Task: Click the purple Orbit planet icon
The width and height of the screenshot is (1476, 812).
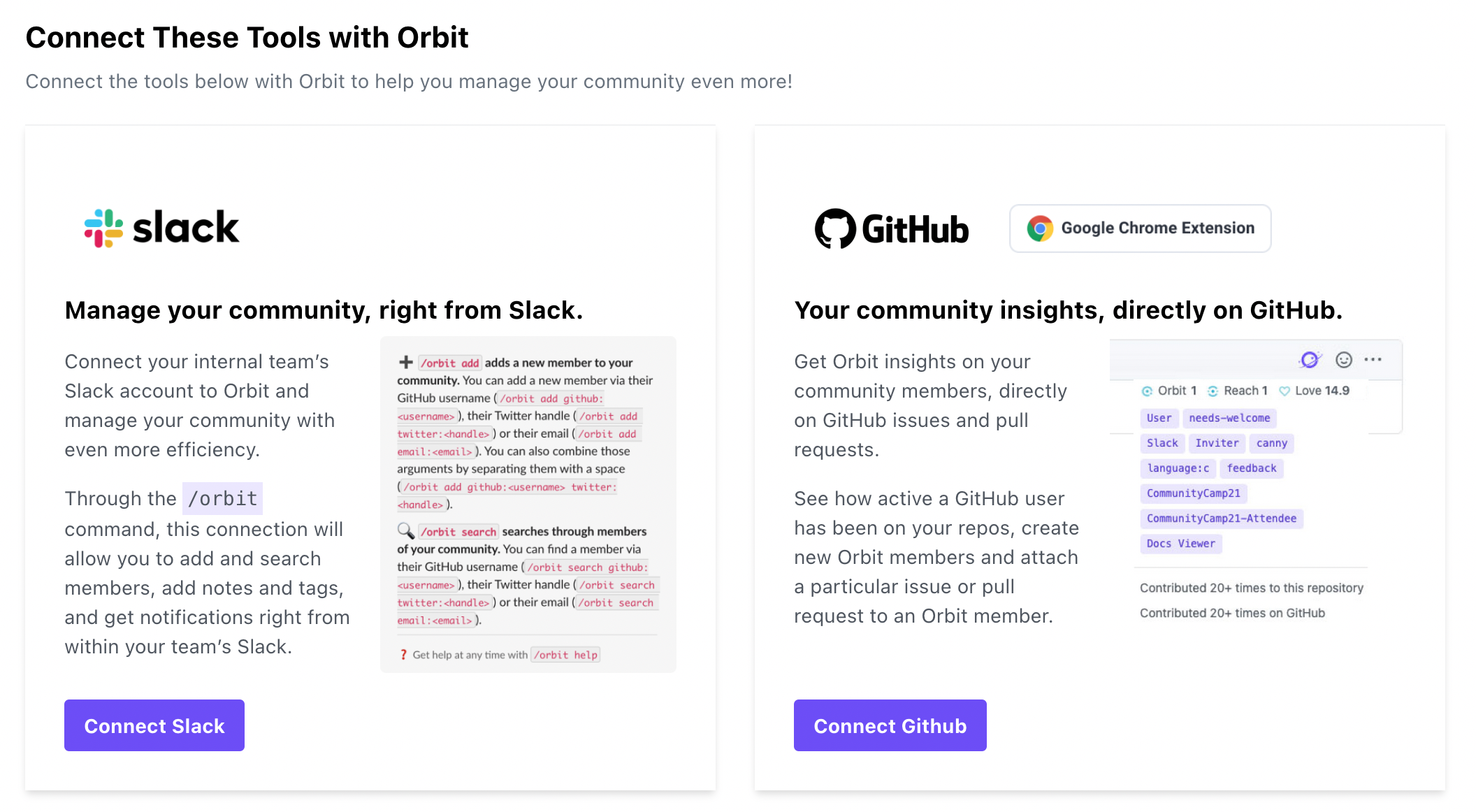Action: [x=1309, y=360]
